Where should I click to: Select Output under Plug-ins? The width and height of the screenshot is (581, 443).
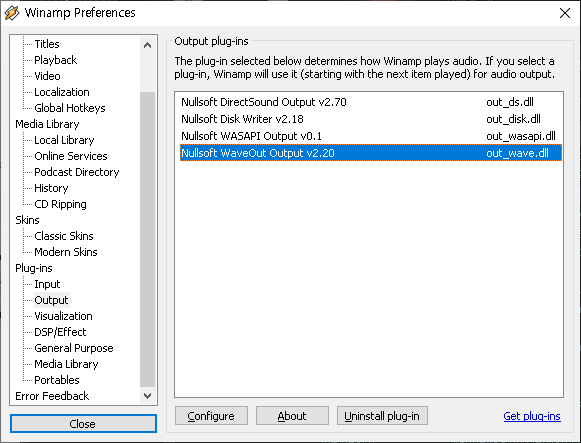click(51, 300)
